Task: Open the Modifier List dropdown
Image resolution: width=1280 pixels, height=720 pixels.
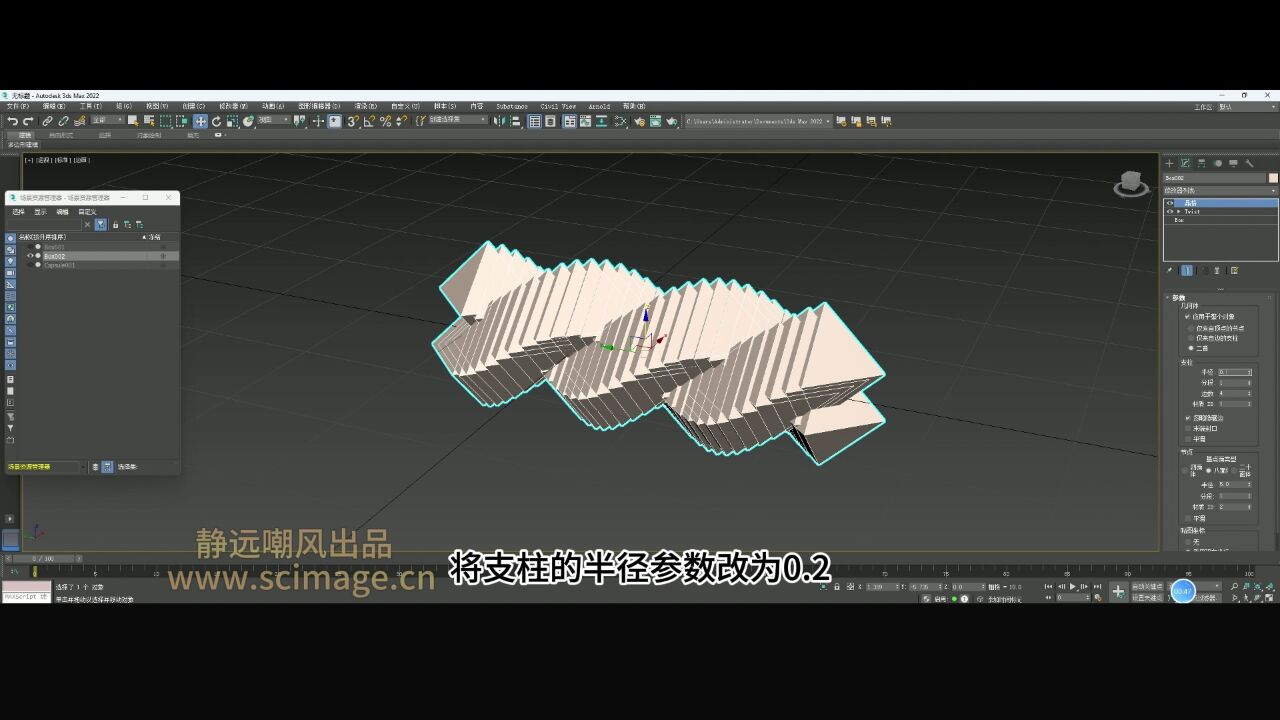Action: tap(1220, 191)
